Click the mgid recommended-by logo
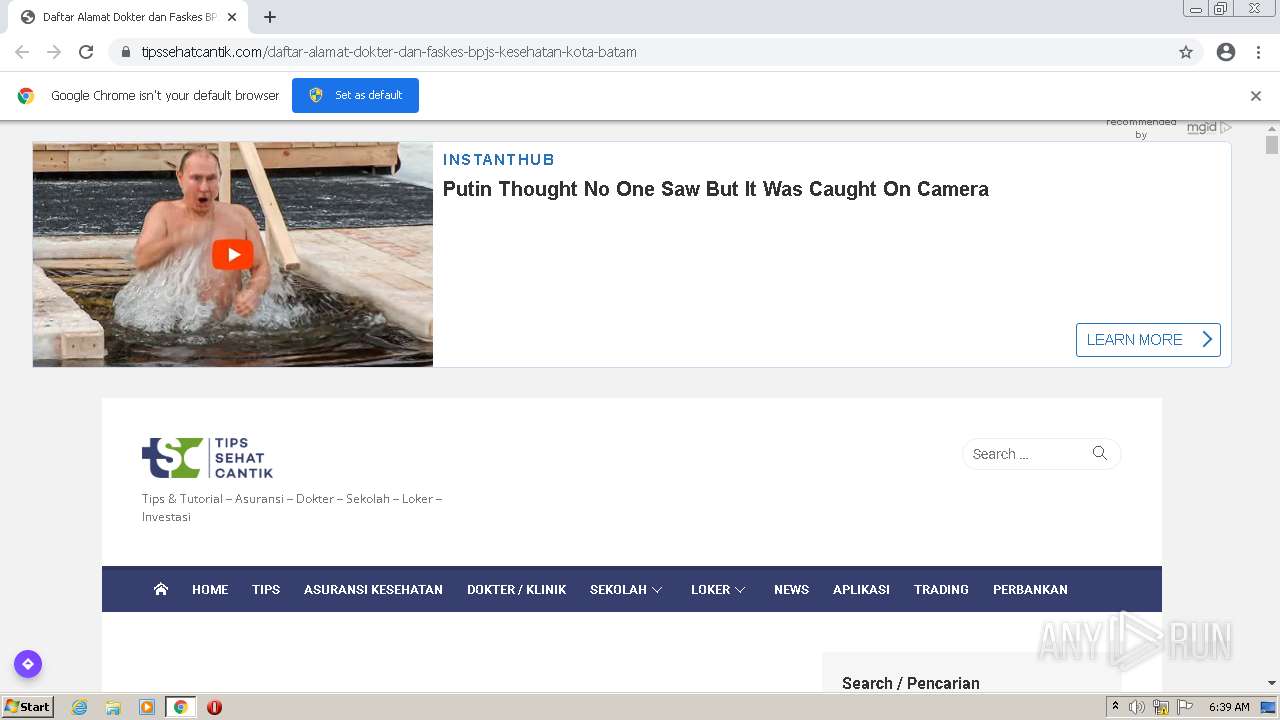 tap(1209, 127)
